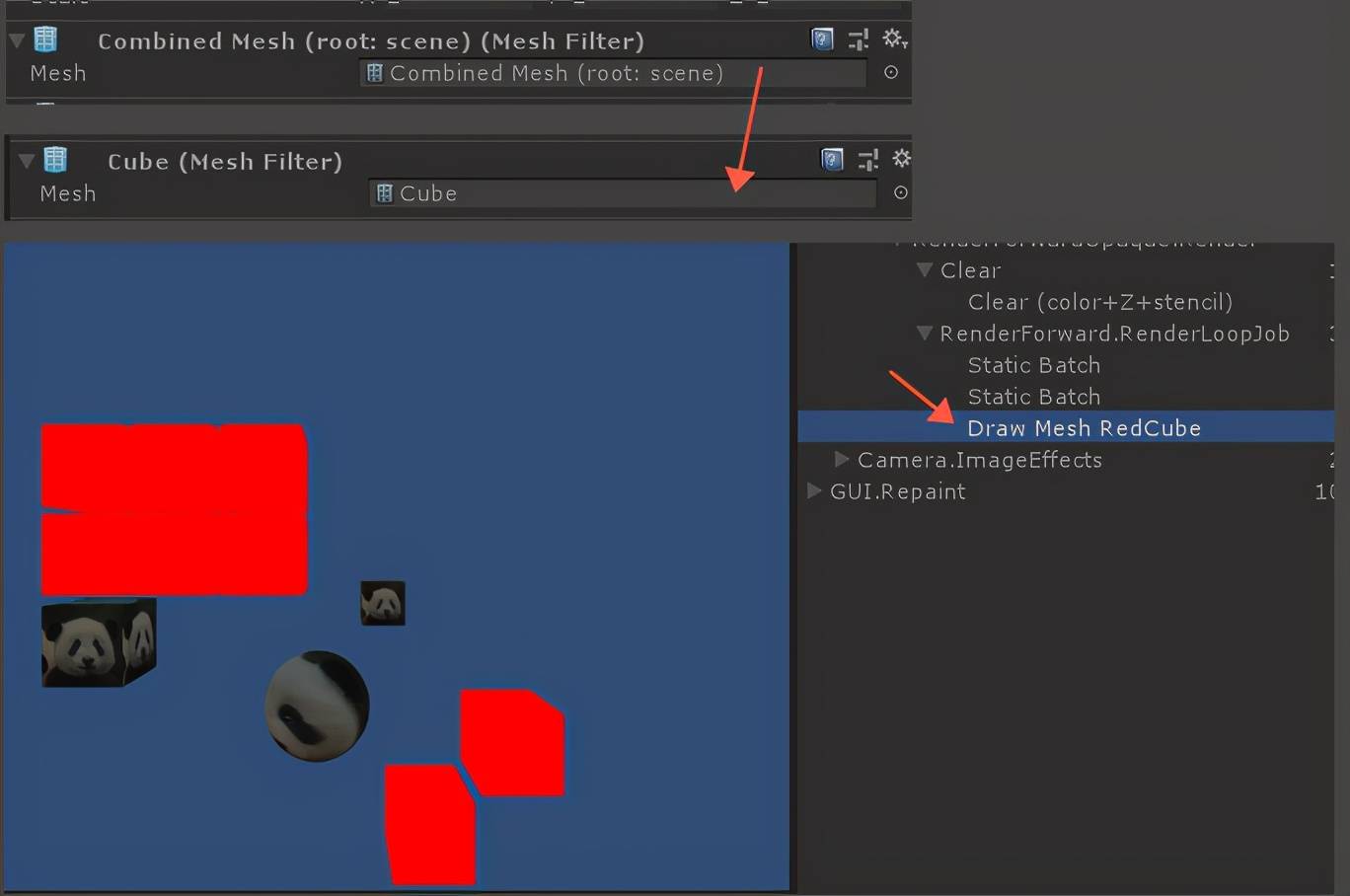Click the Cube mesh object field
This screenshot has height=896, width=1350.
tap(623, 193)
